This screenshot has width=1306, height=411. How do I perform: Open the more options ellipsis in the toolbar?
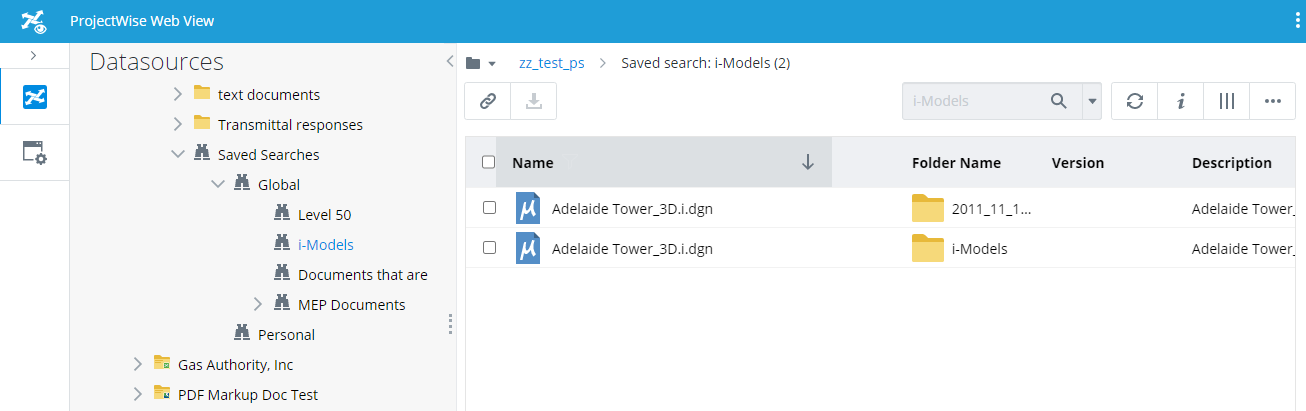click(1273, 101)
